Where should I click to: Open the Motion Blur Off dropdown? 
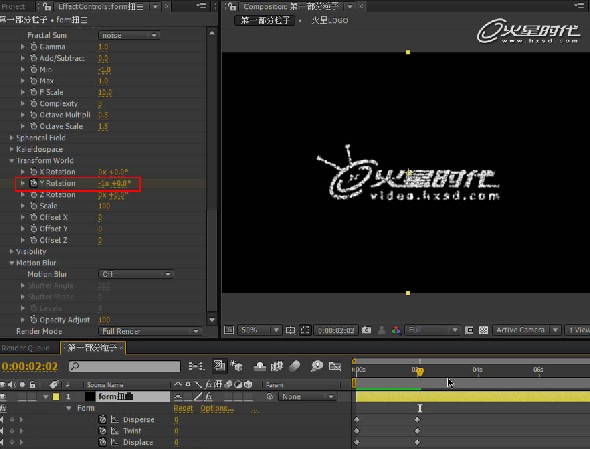click(135, 274)
